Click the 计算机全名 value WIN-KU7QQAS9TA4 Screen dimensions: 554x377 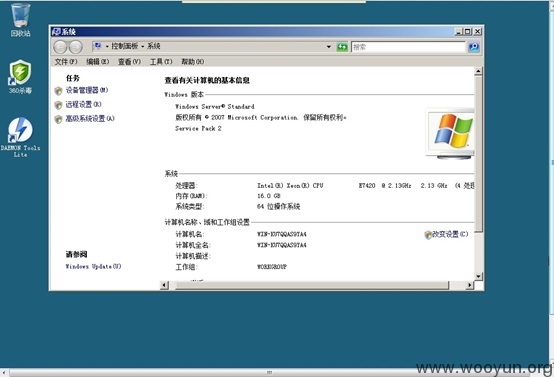click(x=282, y=245)
